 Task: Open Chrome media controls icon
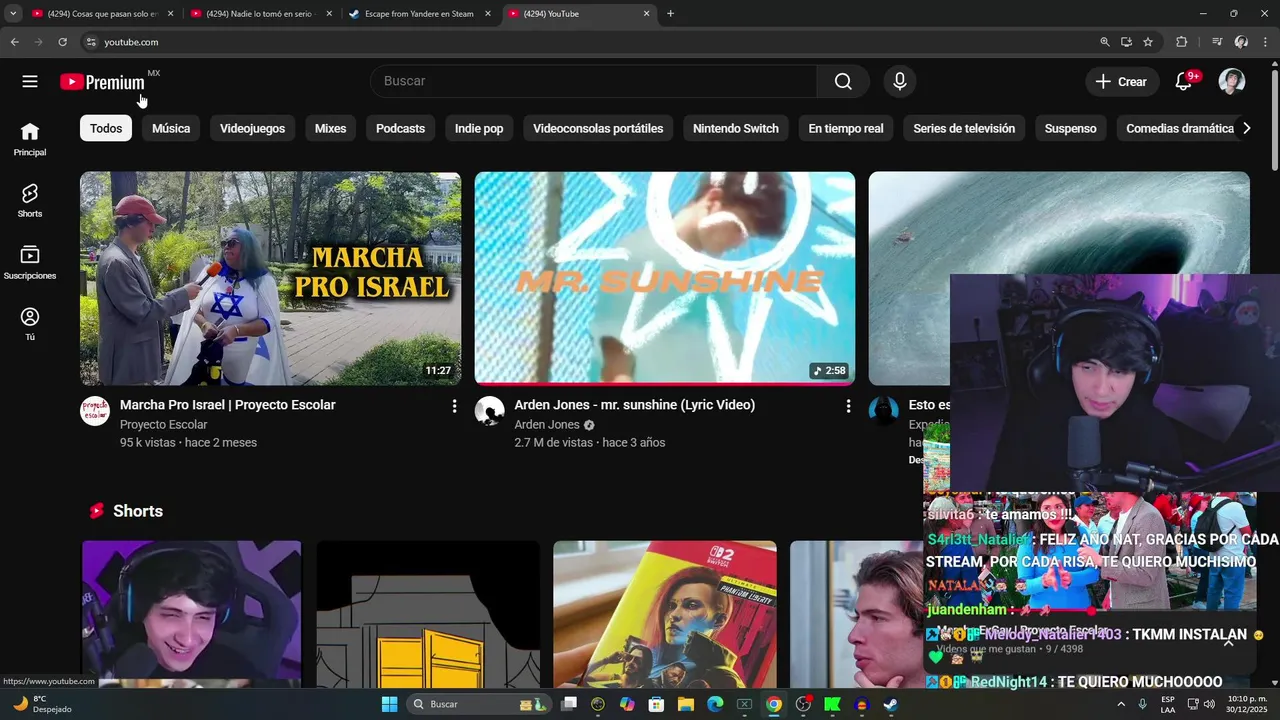[x=1217, y=42]
